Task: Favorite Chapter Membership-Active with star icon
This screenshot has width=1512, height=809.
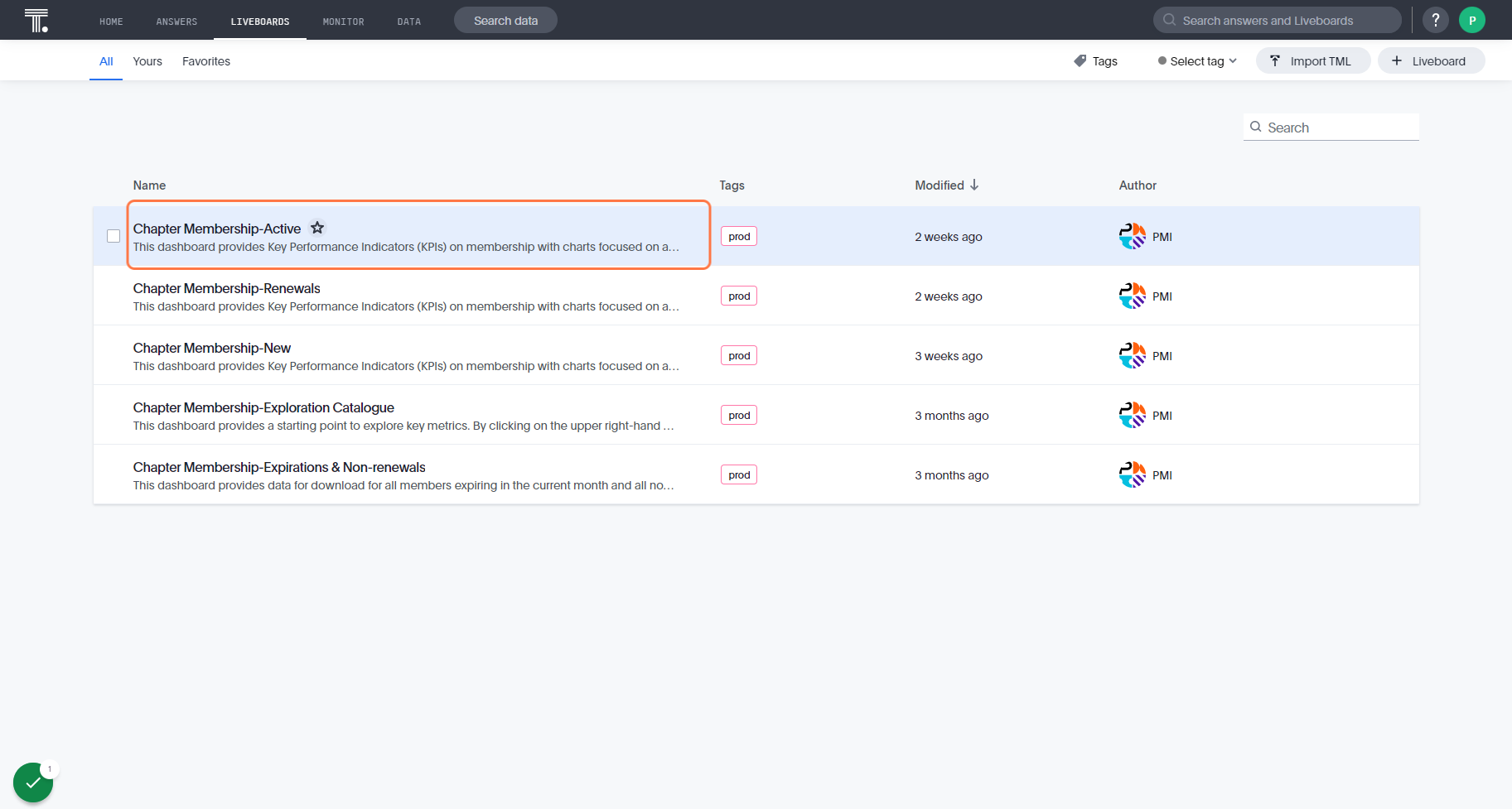Action: pyautogui.click(x=317, y=227)
